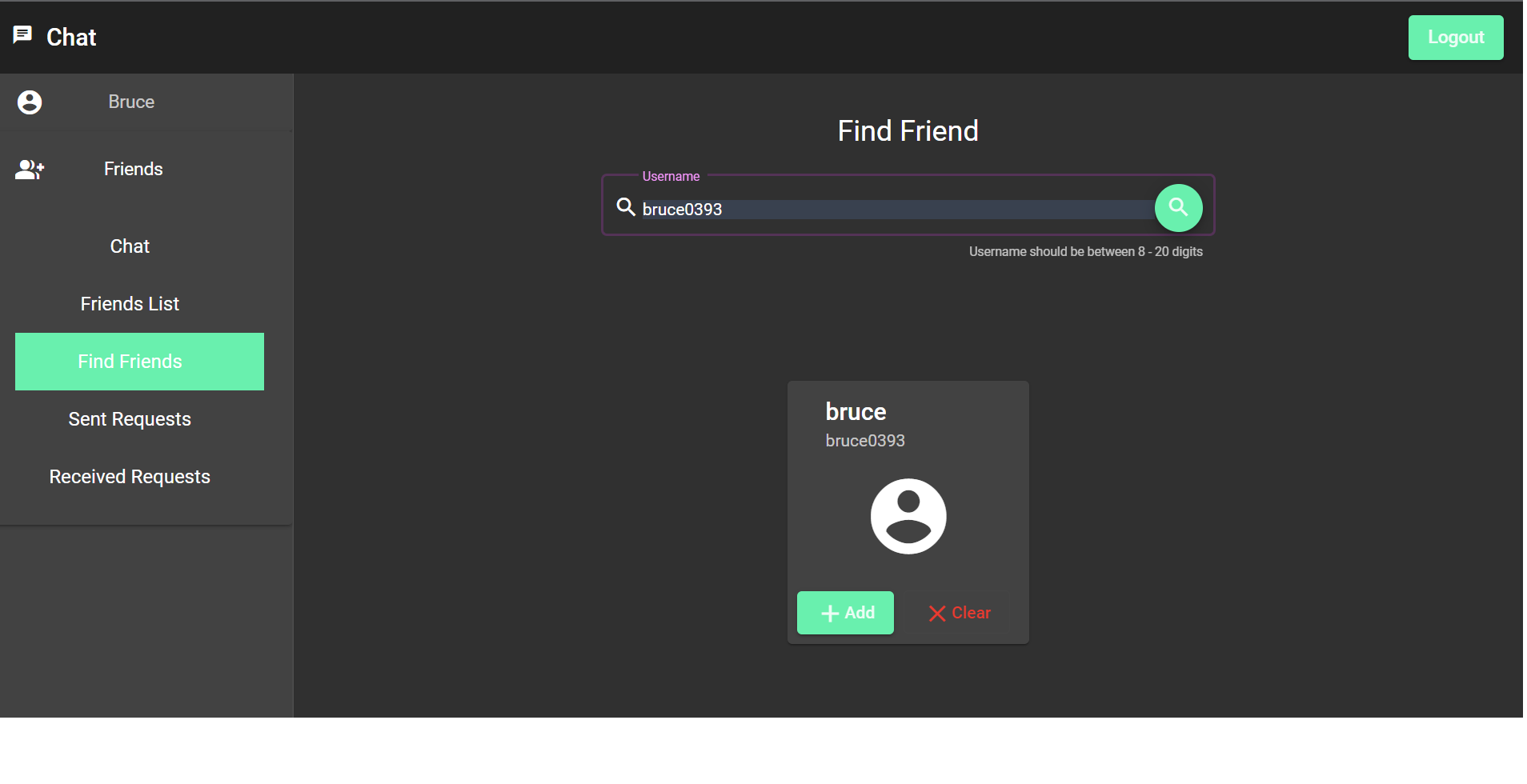Click Bruce's name in the sidebar header

coord(130,102)
